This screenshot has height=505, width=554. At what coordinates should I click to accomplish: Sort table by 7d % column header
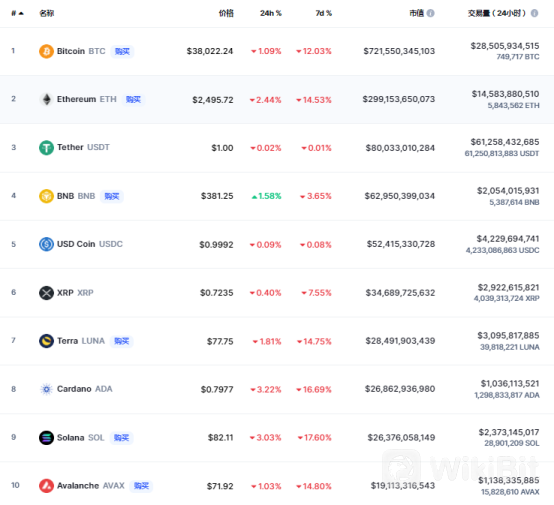click(x=324, y=13)
